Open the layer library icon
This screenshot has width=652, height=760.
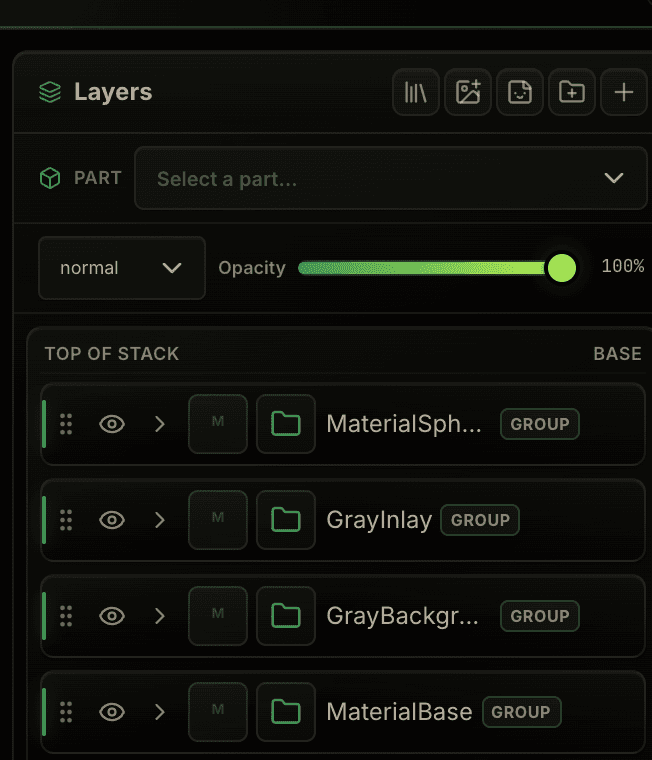click(x=415, y=92)
